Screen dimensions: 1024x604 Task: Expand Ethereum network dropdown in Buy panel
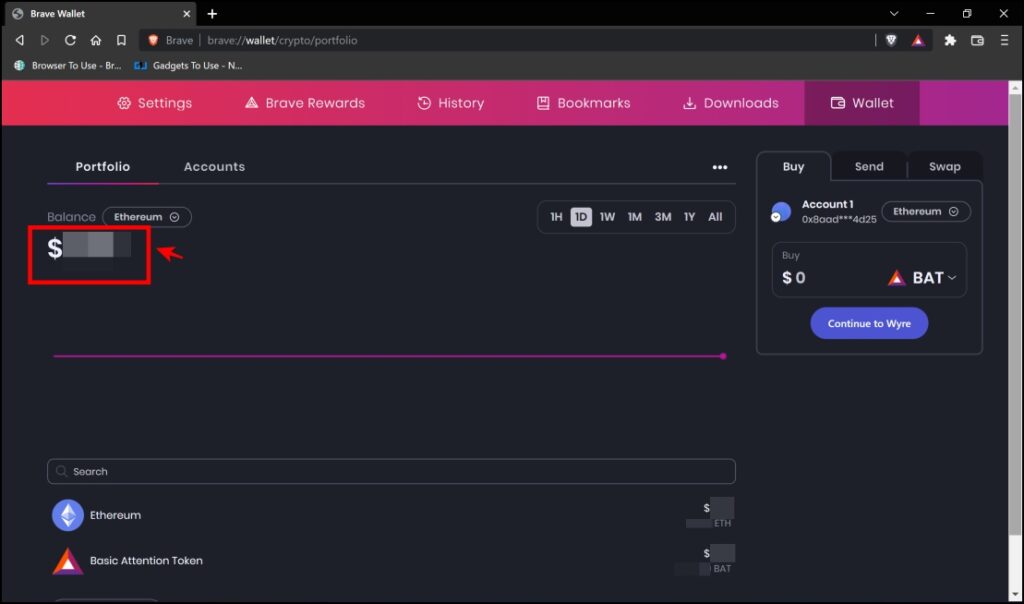[x=926, y=212]
